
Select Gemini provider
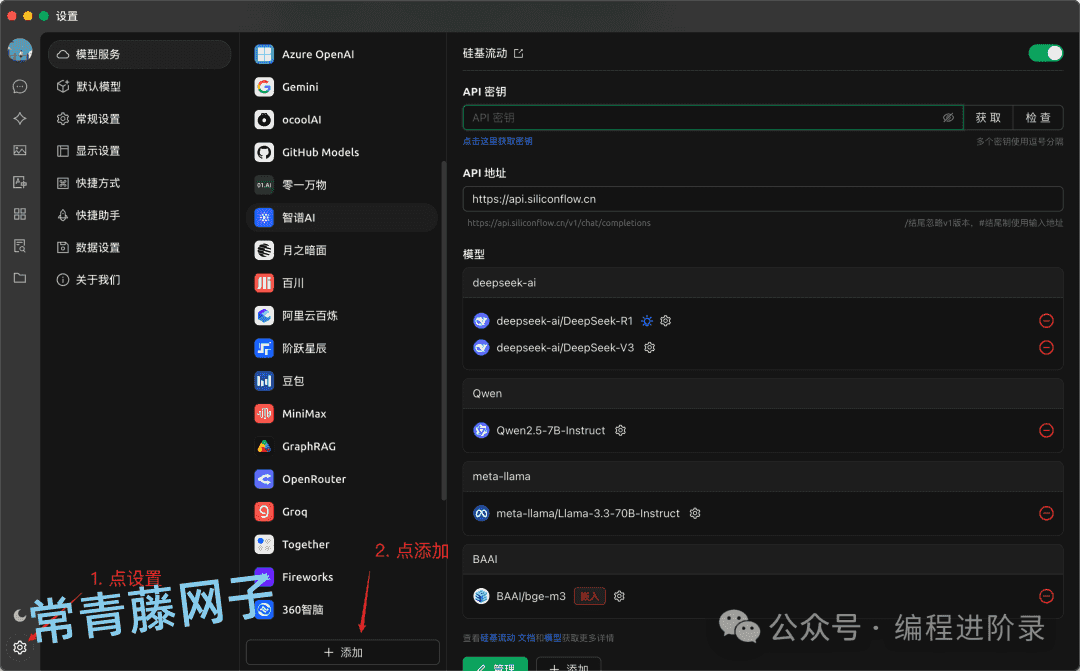[342, 87]
